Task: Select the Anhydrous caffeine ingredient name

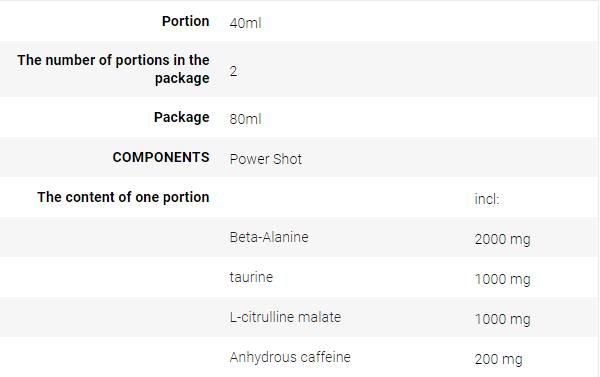Action: click(290, 357)
